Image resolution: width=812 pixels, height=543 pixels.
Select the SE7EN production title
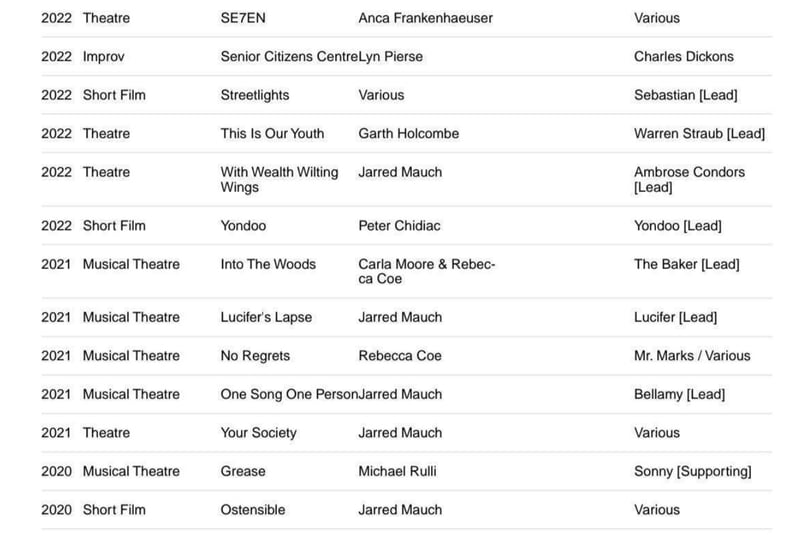(x=243, y=18)
